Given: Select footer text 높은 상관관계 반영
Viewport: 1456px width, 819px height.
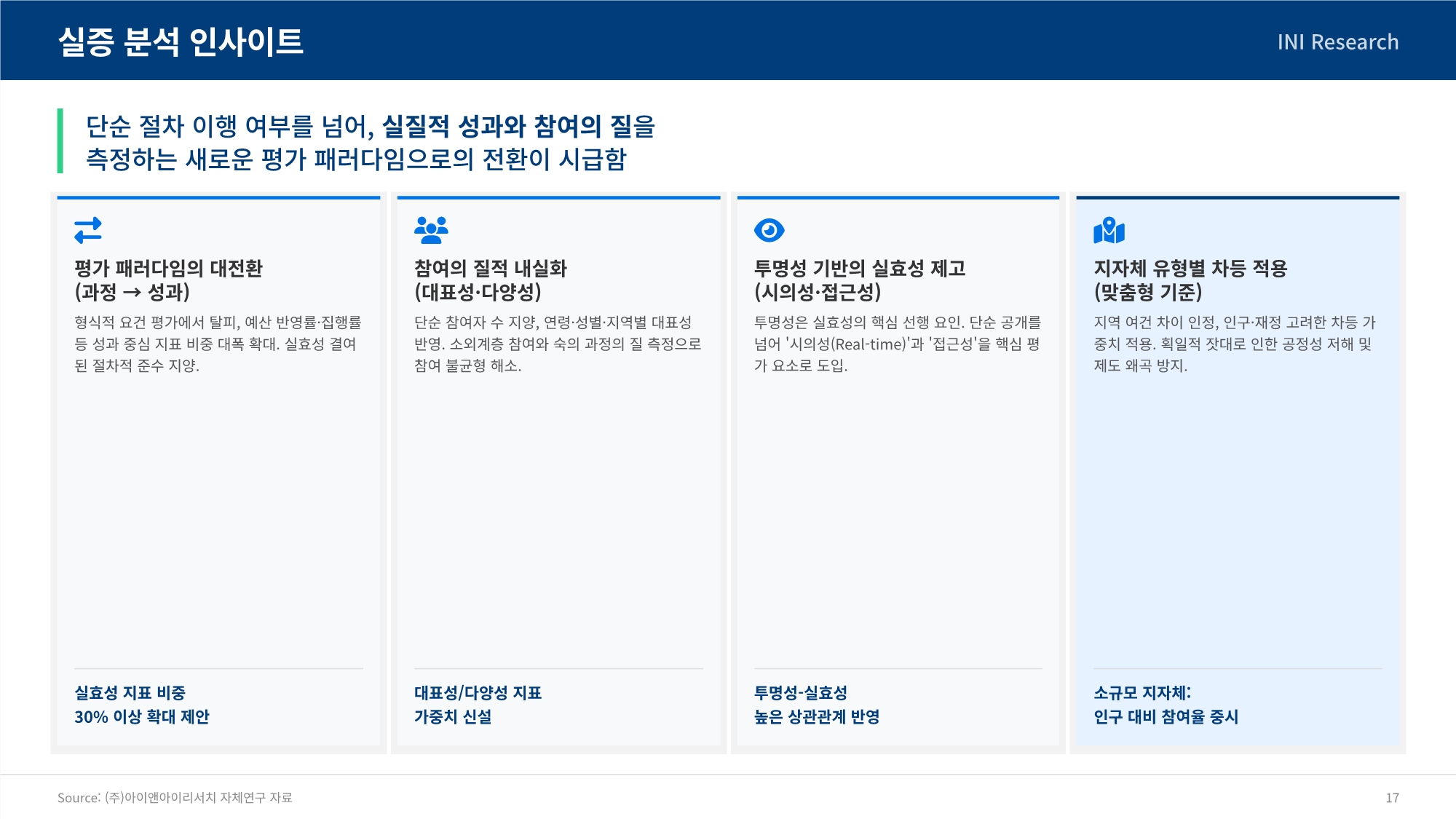Looking at the screenshot, I should (x=817, y=717).
